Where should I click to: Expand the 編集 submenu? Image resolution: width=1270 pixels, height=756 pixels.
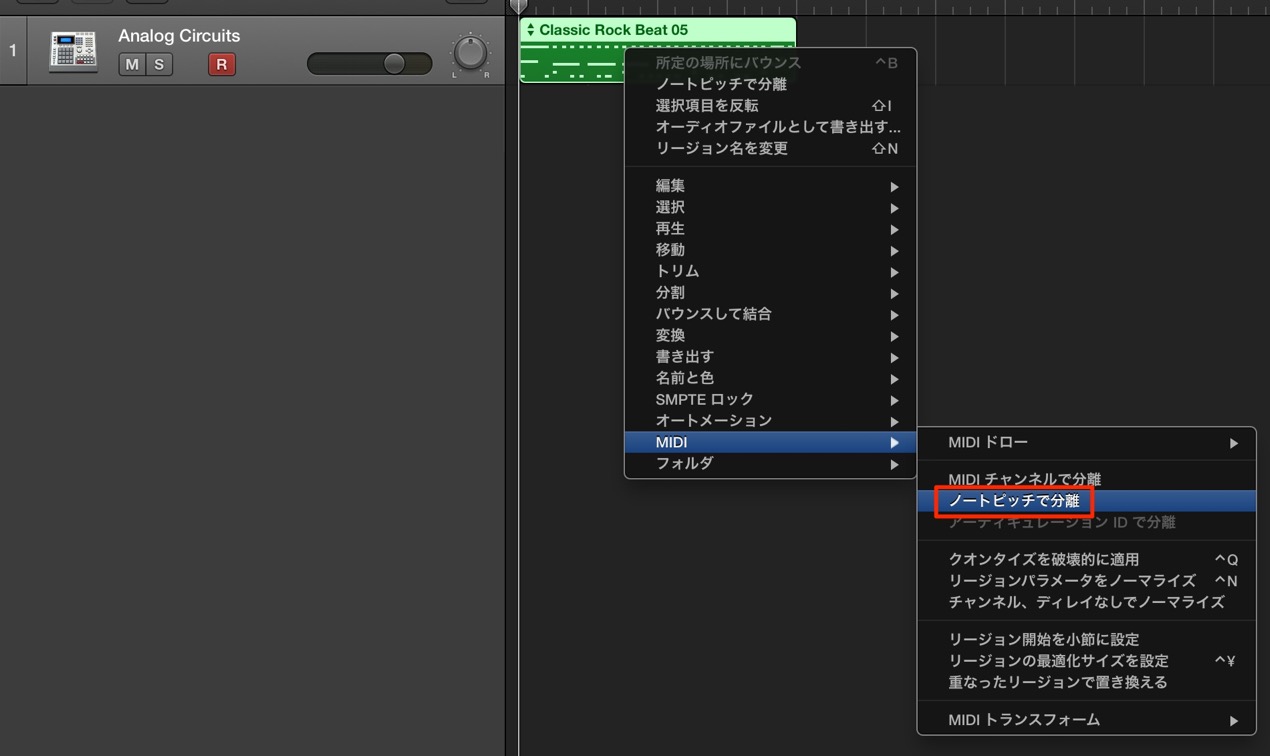coord(770,186)
